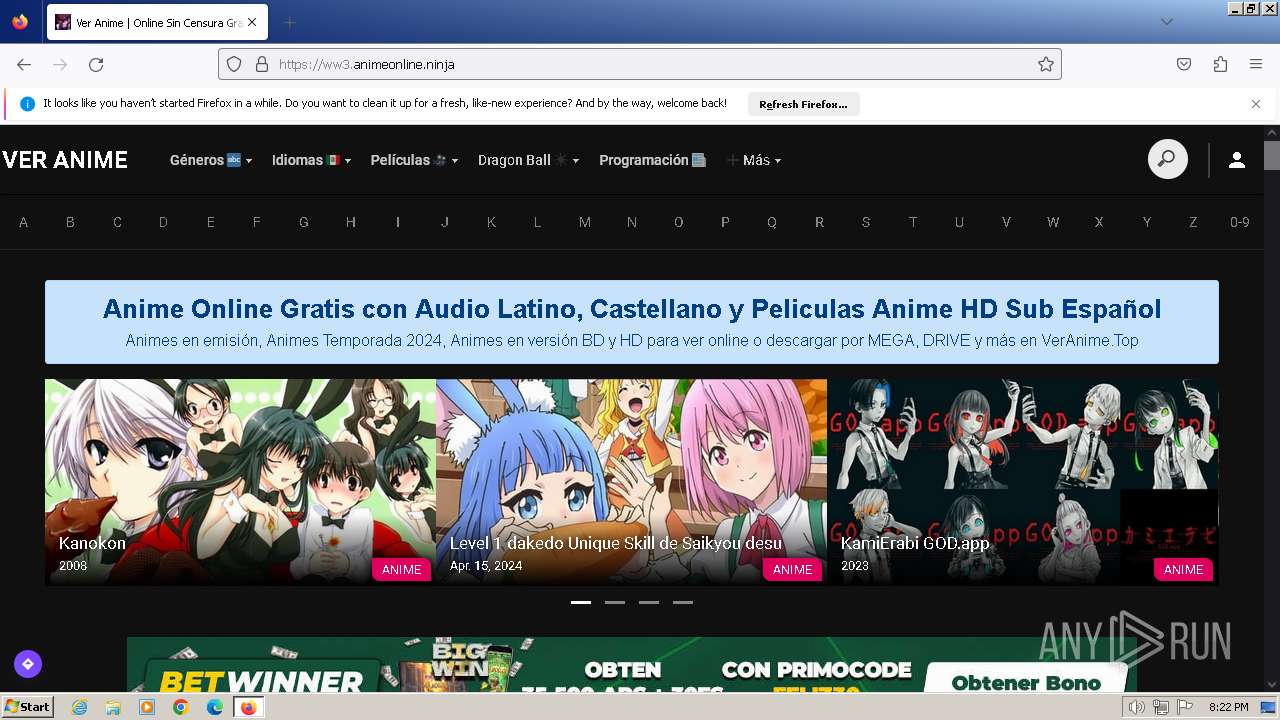The image size is (1280, 720).
Task: Launch Microsoft Edge from taskbar
Action: point(215,707)
